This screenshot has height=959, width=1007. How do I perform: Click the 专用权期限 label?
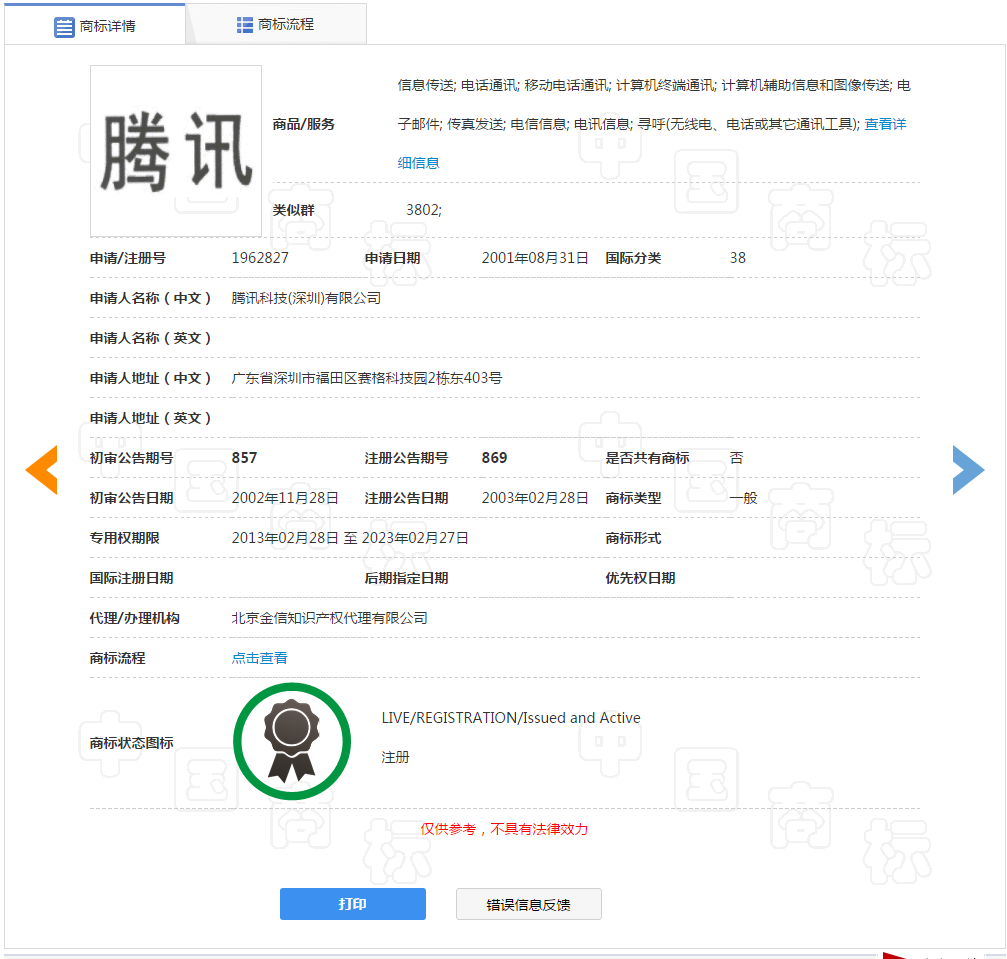pos(125,538)
